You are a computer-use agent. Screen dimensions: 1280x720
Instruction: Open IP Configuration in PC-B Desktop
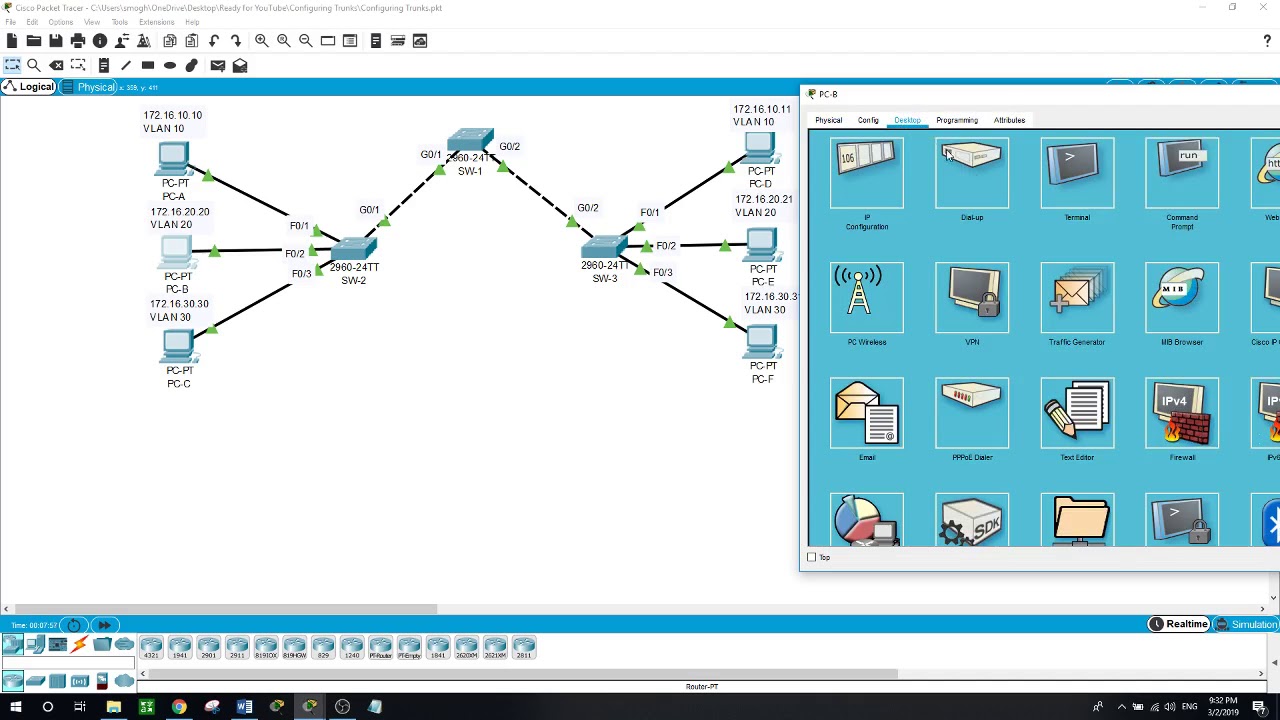(x=867, y=173)
